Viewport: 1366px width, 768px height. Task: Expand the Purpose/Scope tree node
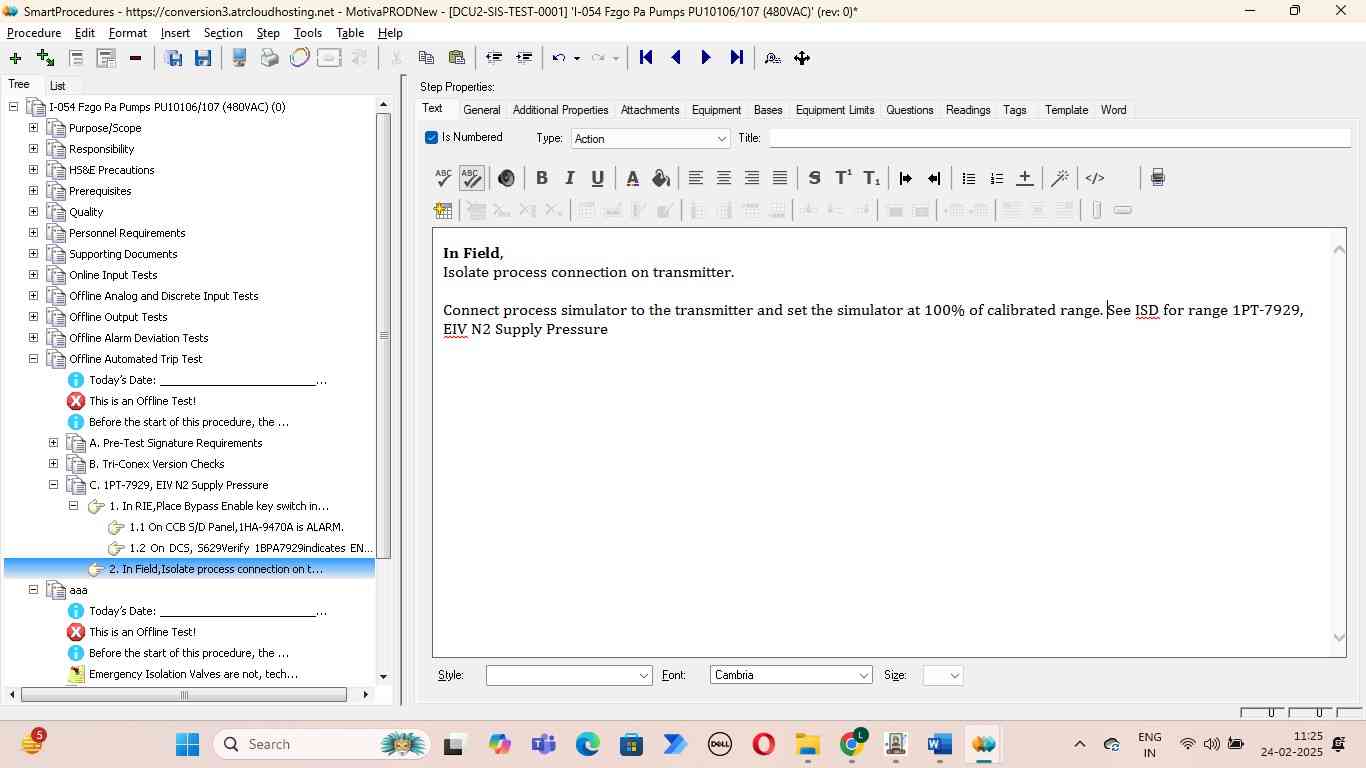pos(33,128)
